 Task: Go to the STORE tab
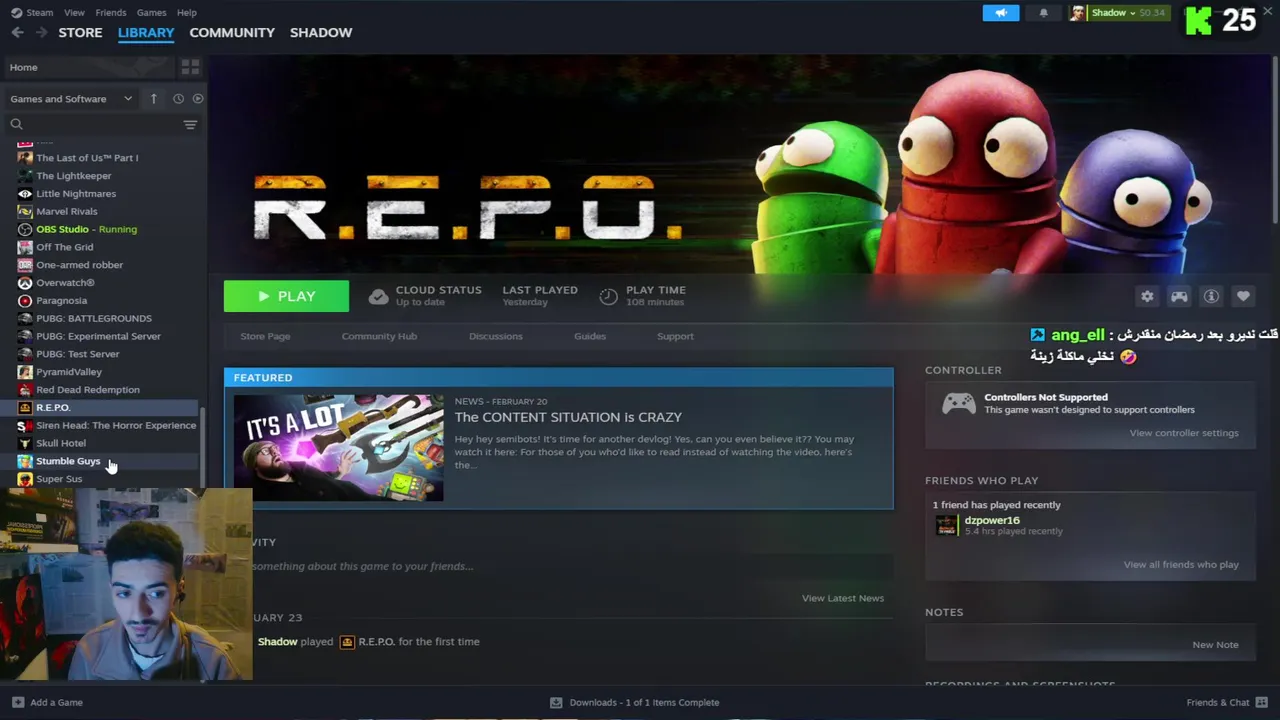point(80,32)
